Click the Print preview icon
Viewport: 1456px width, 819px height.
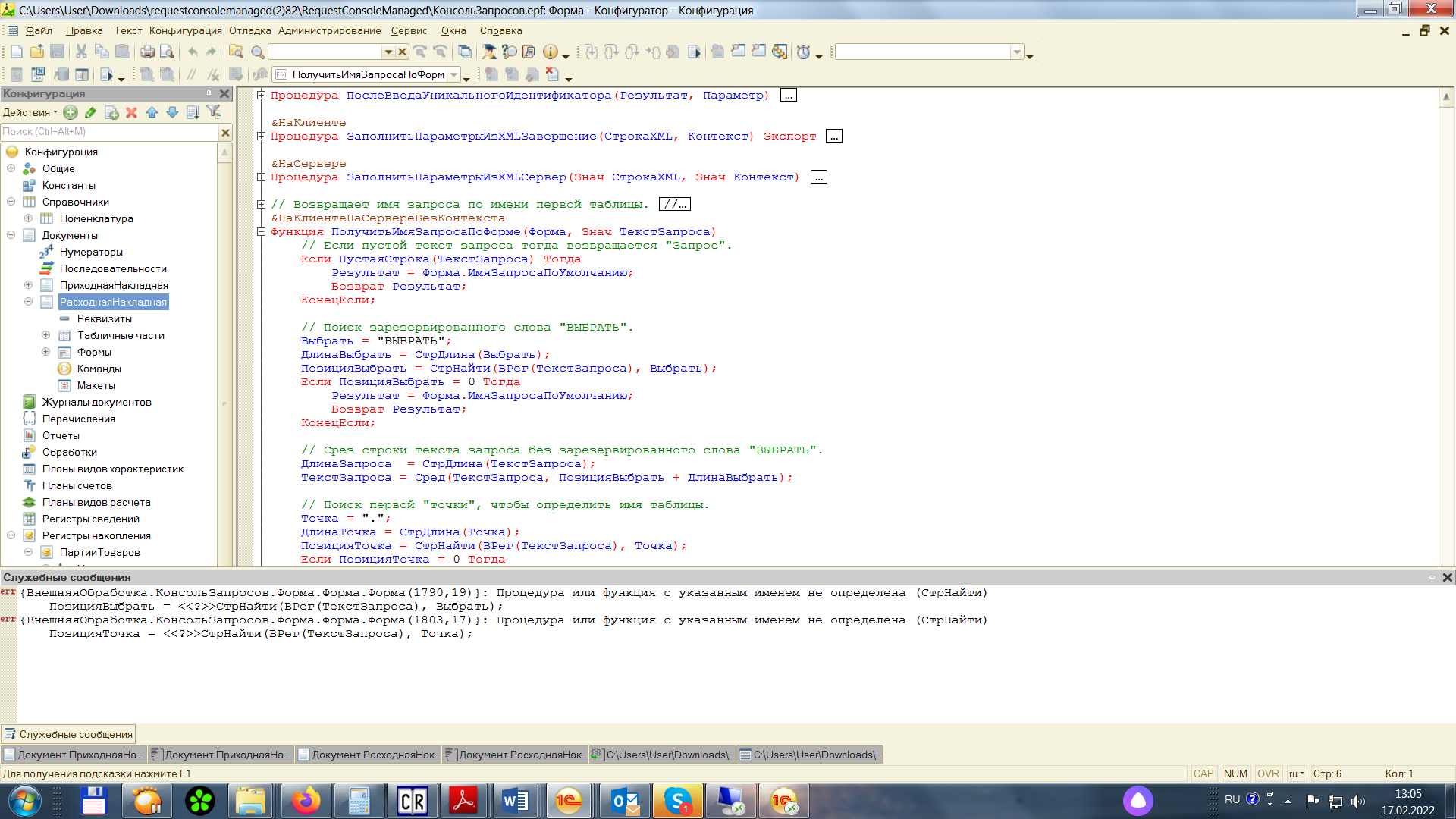click(167, 52)
